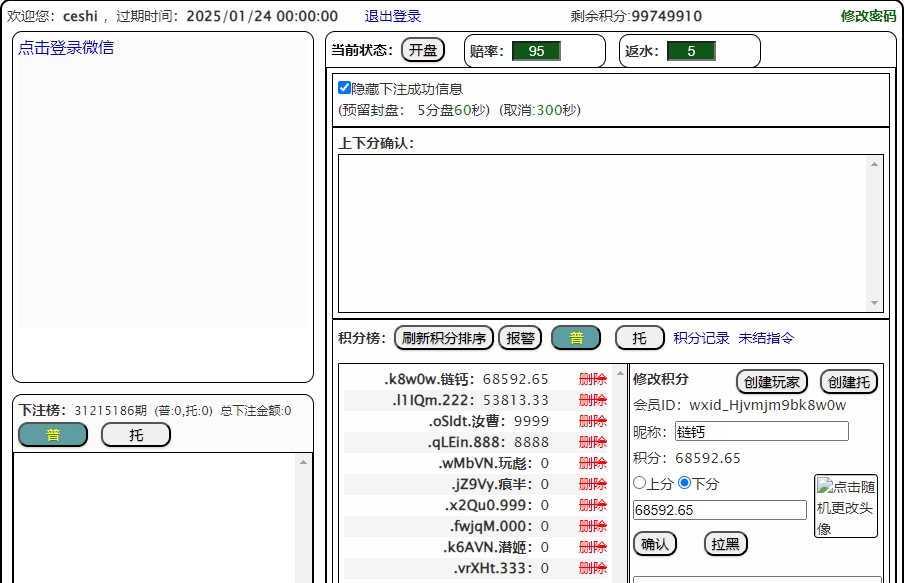The width and height of the screenshot is (905, 583).
Task: Click 创建托 button
Action: click(x=849, y=382)
